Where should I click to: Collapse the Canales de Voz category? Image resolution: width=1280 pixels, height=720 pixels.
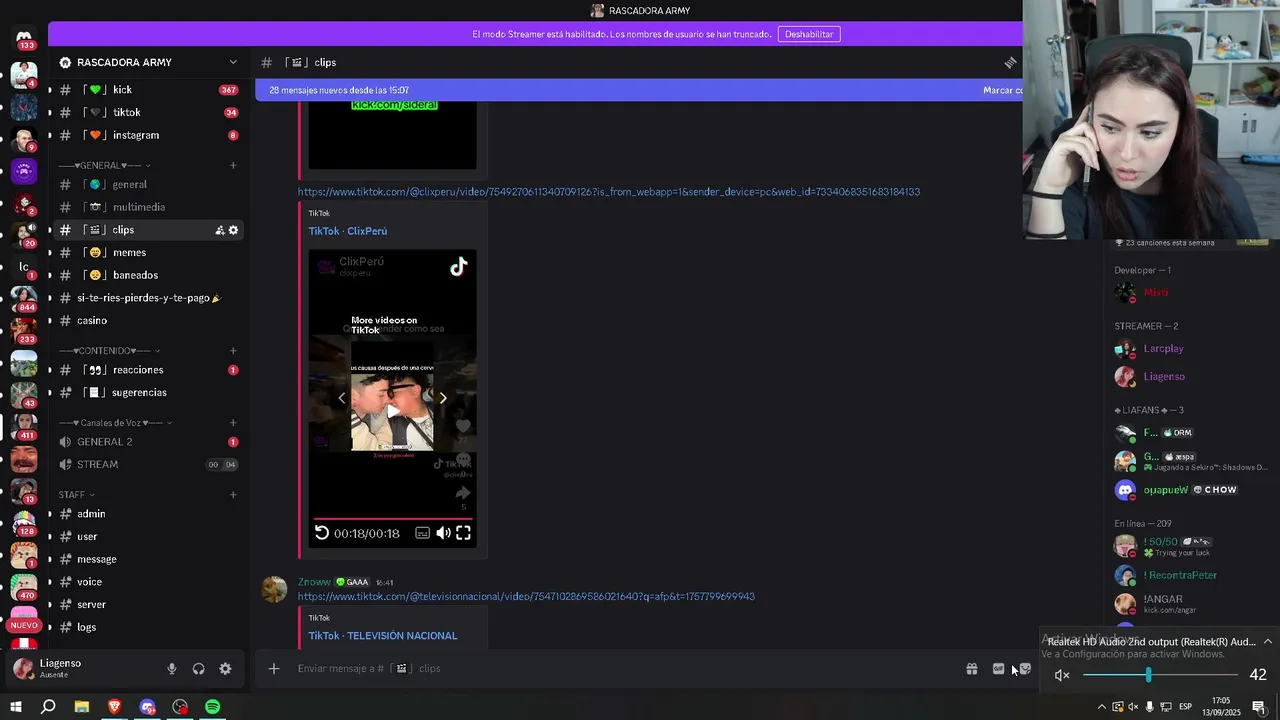coord(115,423)
